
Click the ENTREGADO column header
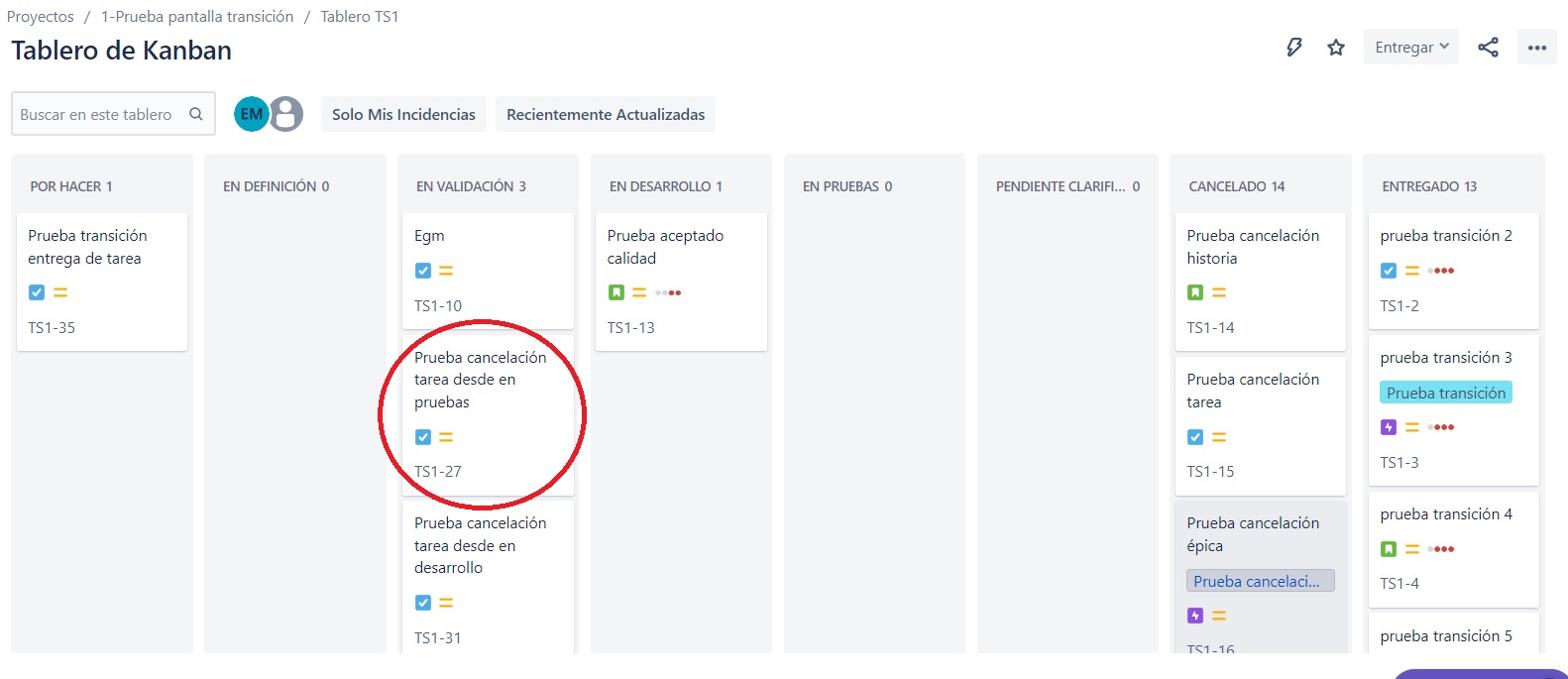point(1429,186)
